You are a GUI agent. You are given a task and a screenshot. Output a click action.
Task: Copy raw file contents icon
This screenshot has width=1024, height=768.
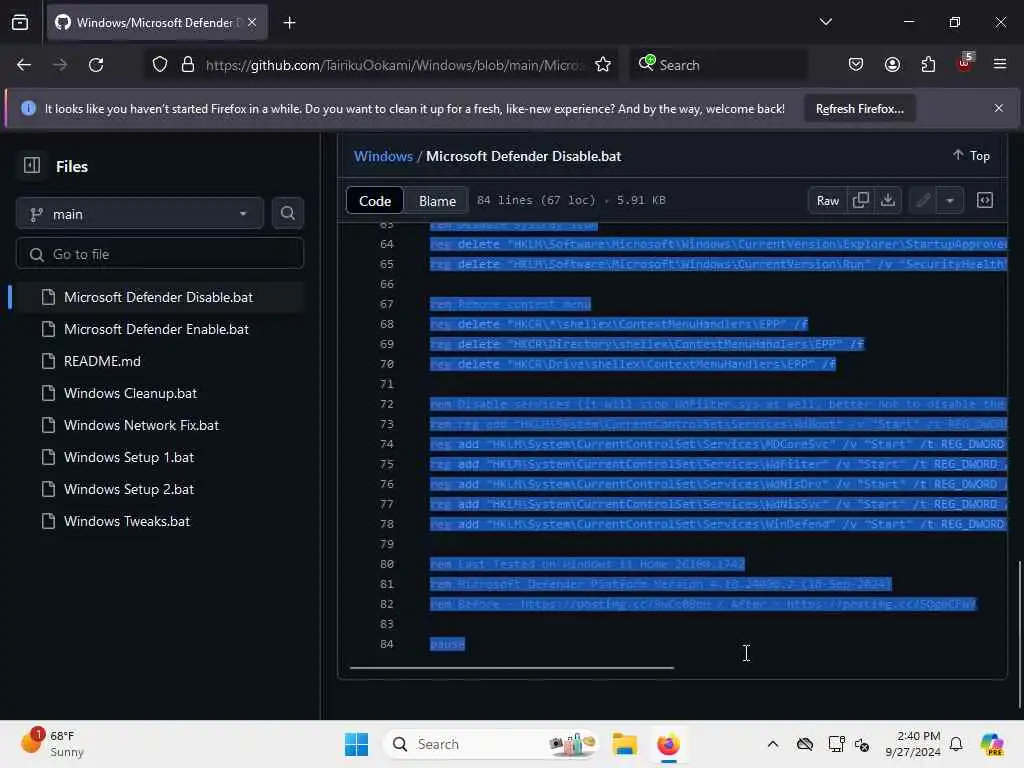(x=861, y=200)
